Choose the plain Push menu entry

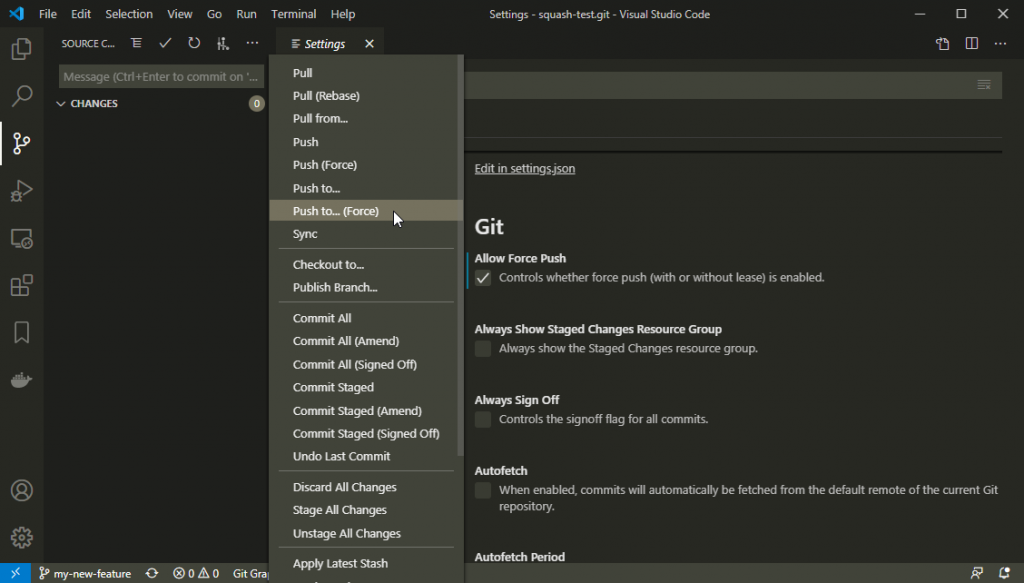point(366,142)
